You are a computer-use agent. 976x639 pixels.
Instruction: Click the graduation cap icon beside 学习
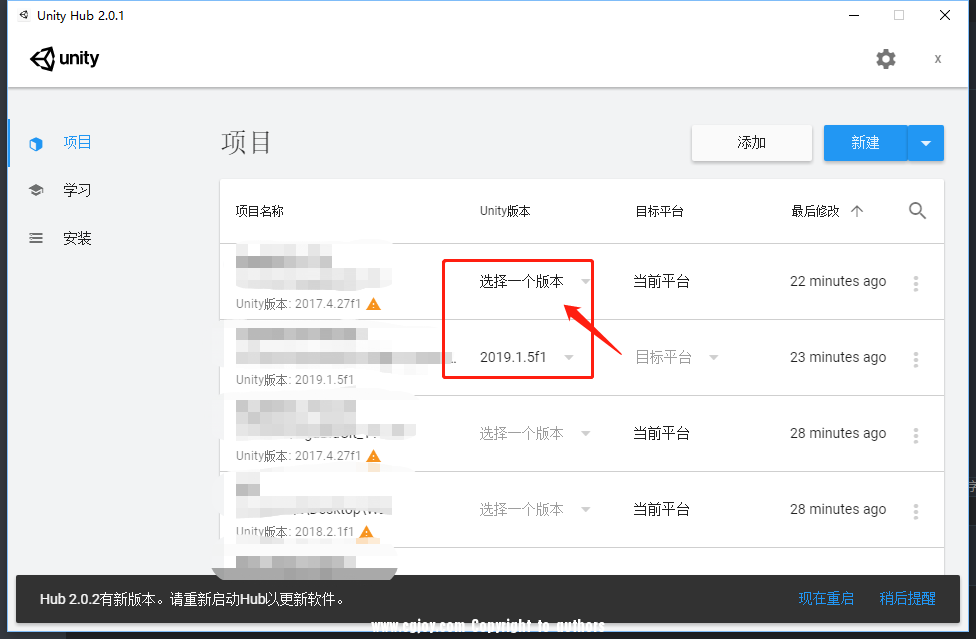tap(36, 190)
